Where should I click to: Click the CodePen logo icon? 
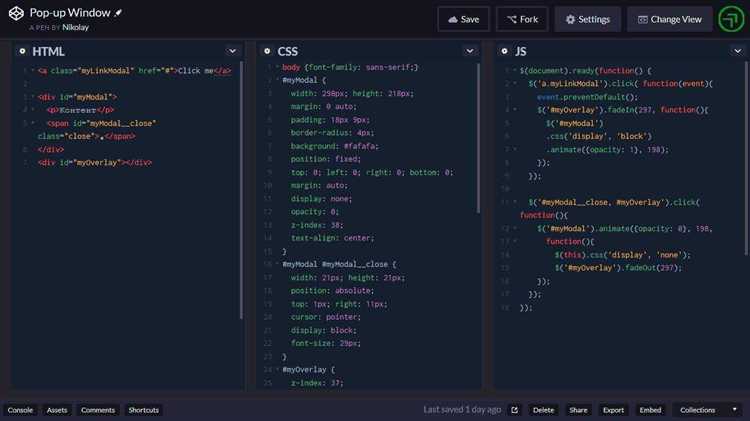tap(16, 13)
